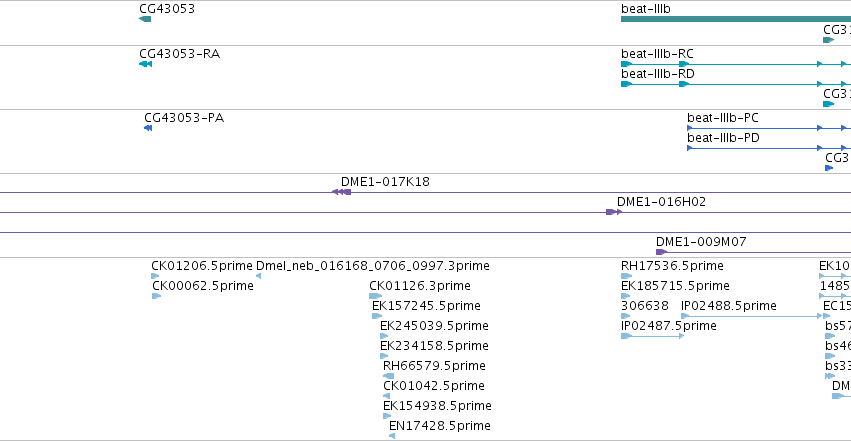Click the Dmel_neb_016168_0706_0997.3prime label
Viewport: 851px width, 441px height.
(x=373, y=266)
